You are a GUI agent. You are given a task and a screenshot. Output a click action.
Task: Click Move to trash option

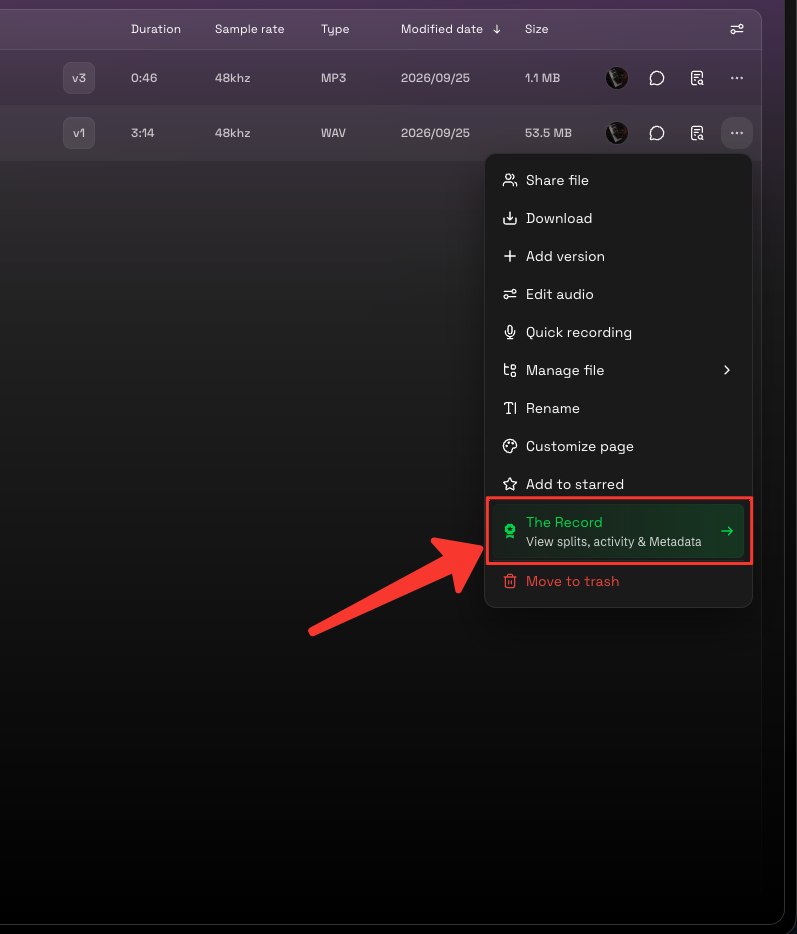tap(618, 581)
